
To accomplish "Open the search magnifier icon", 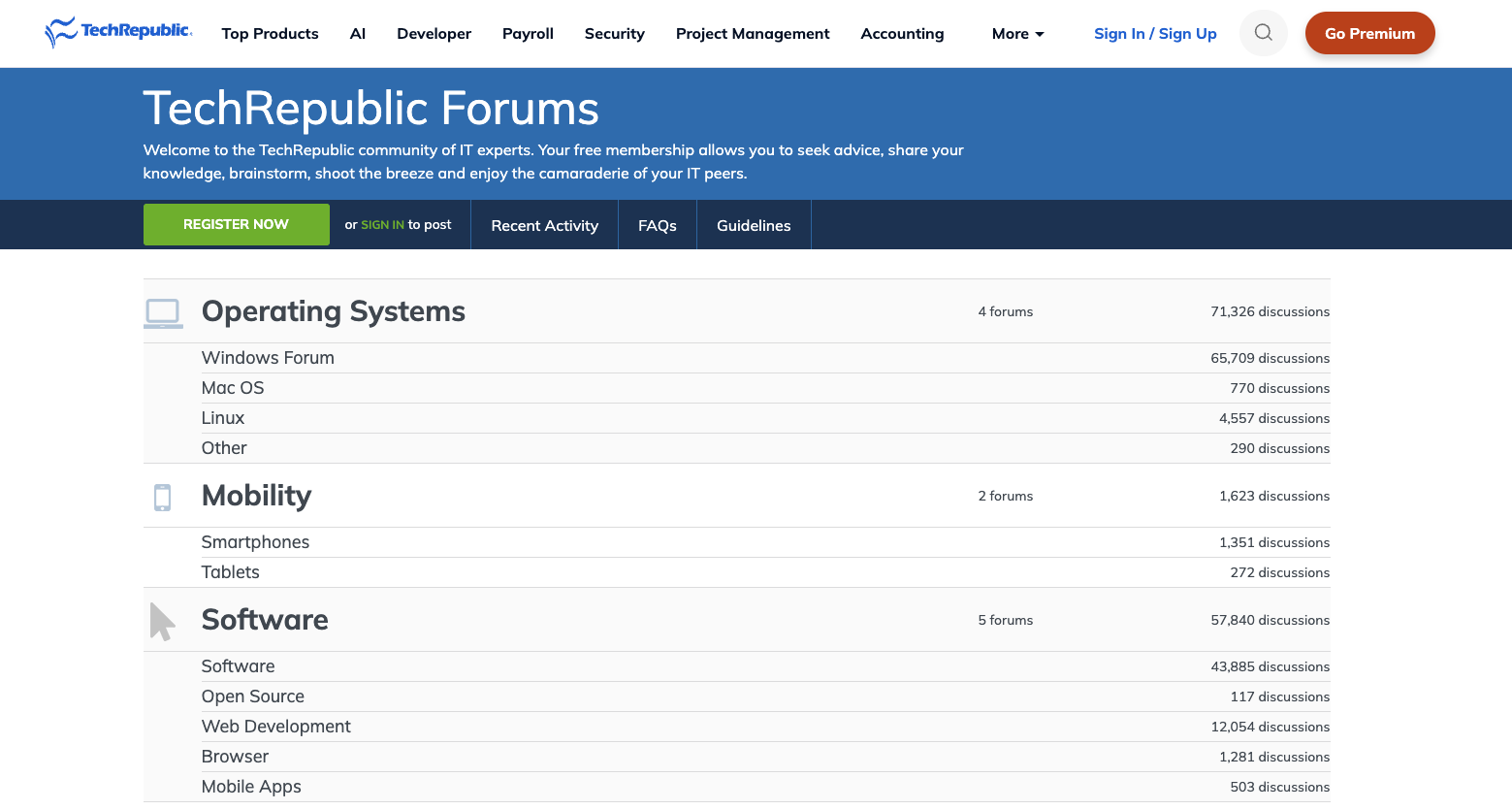I will (x=1263, y=33).
